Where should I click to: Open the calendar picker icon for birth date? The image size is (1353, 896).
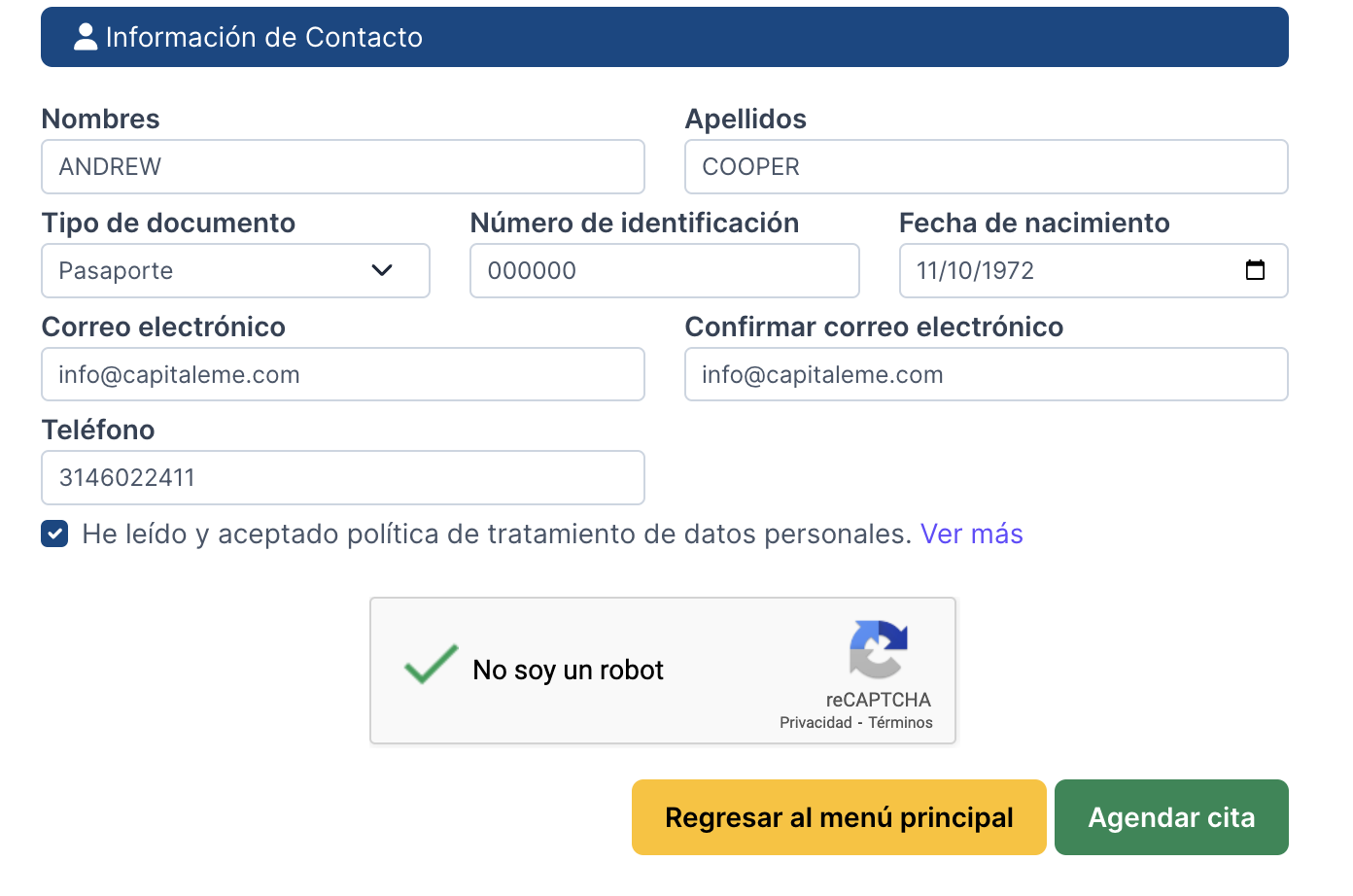(1255, 270)
